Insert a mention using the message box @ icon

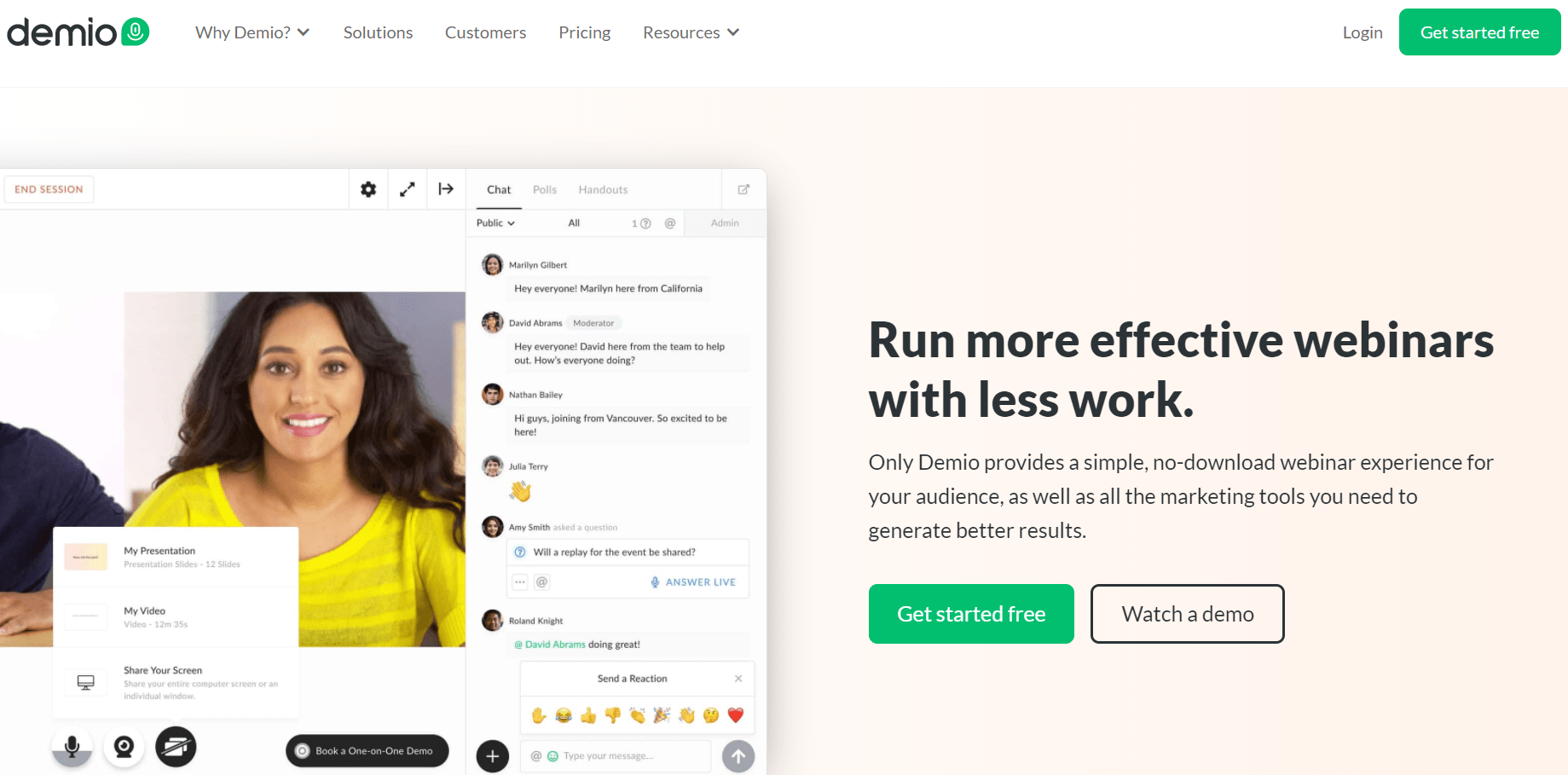point(536,756)
